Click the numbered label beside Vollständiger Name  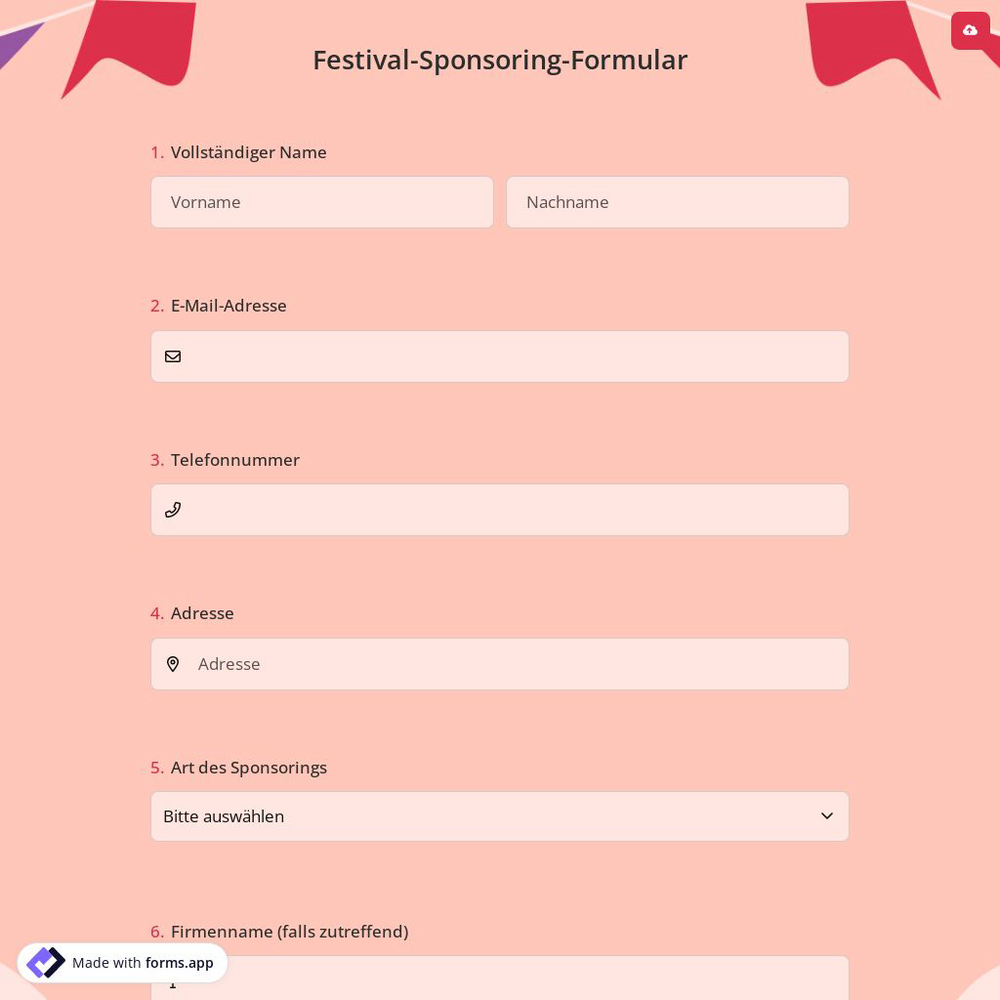pos(157,152)
